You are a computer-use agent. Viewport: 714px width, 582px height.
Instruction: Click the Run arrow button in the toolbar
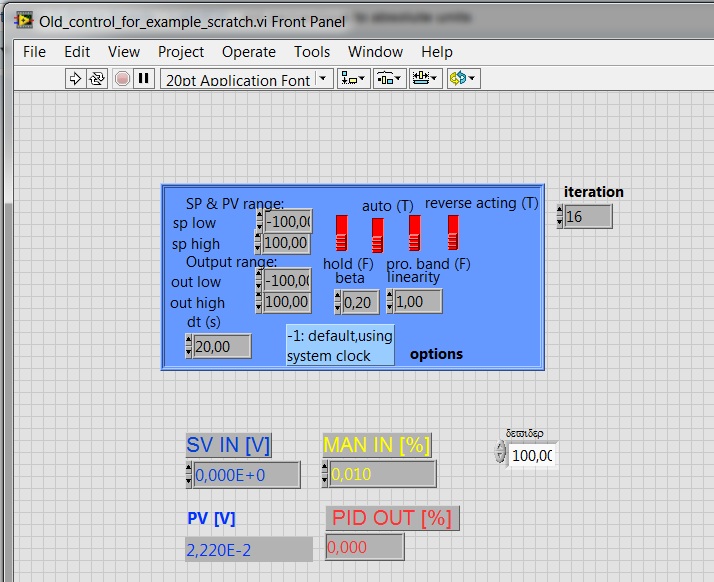[x=75, y=79]
